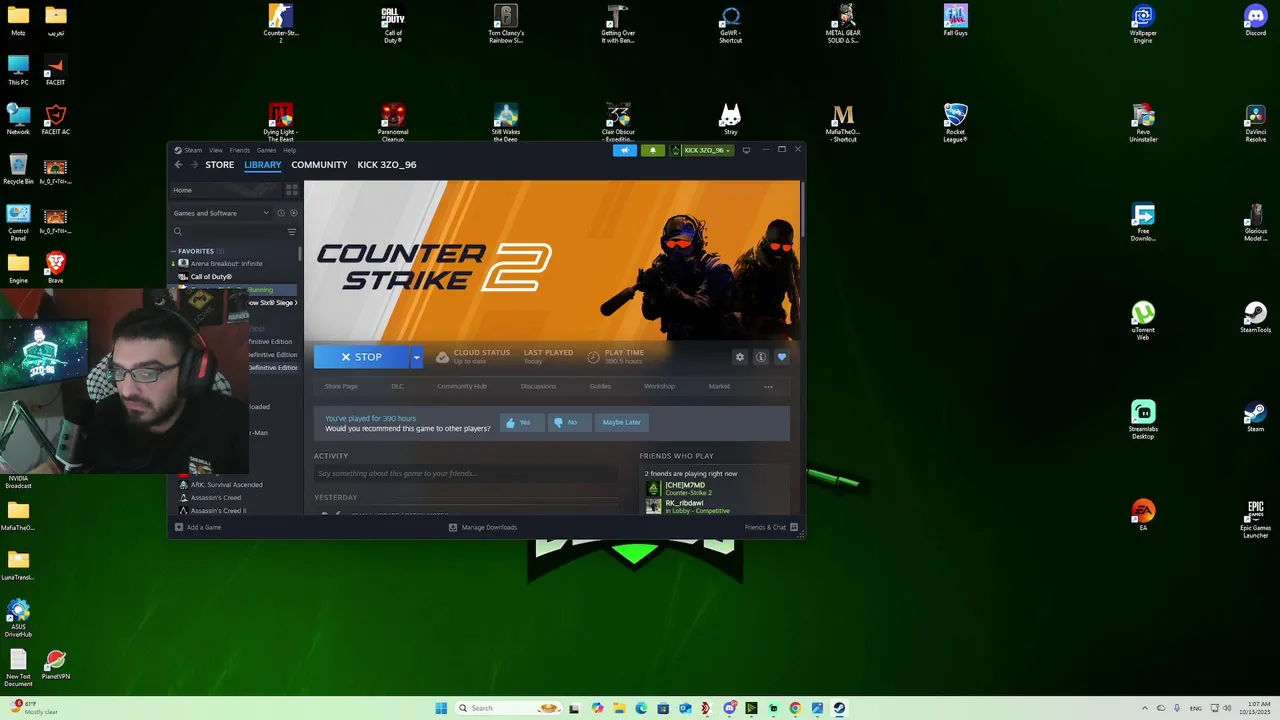Open Manage Downloads
This screenshot has width=1280, height=720.
click(482, 527)
